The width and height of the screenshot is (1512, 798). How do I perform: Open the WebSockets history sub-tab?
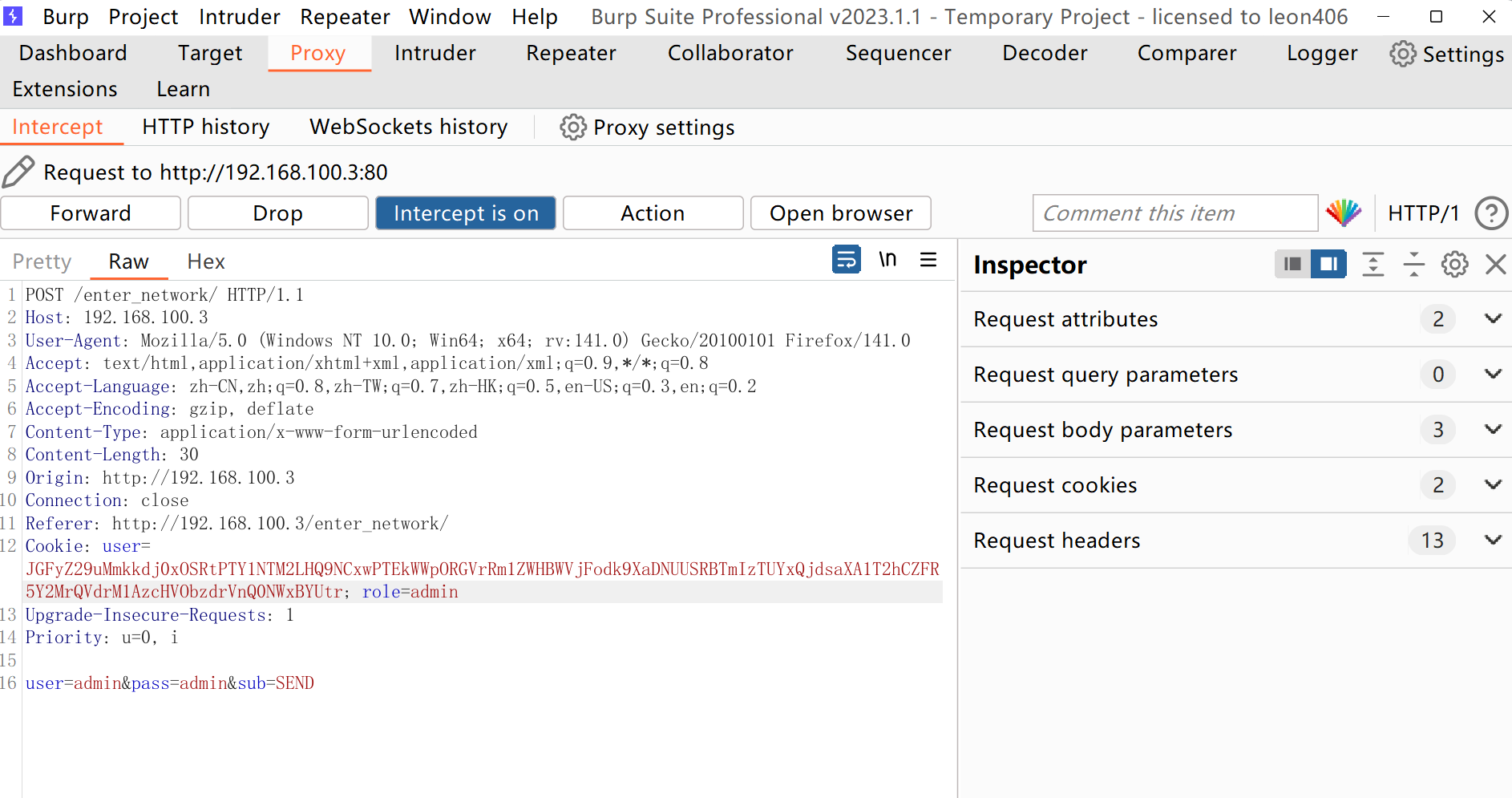pos(409,127)
